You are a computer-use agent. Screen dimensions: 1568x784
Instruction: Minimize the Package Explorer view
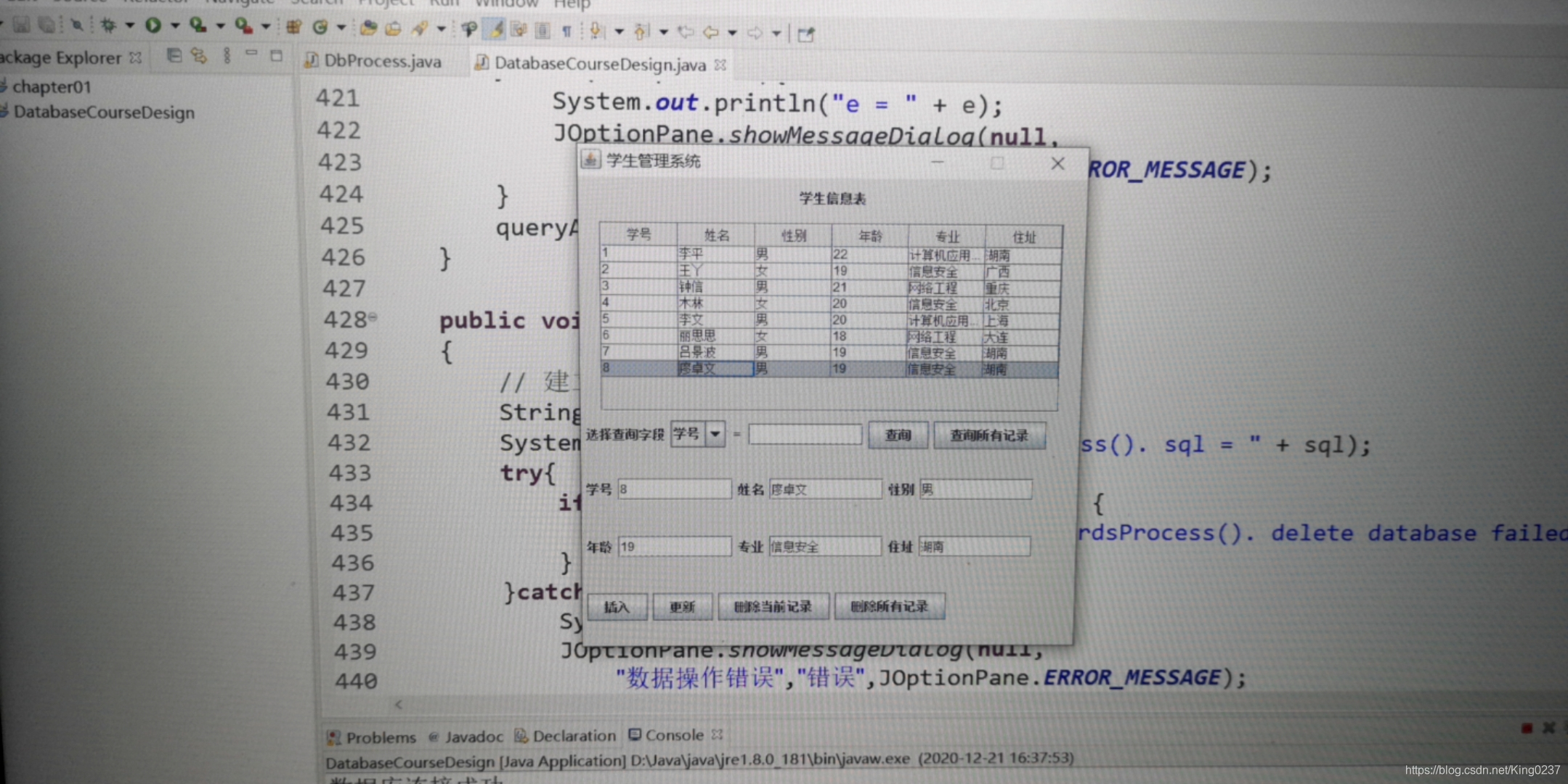tap(251, 53)
